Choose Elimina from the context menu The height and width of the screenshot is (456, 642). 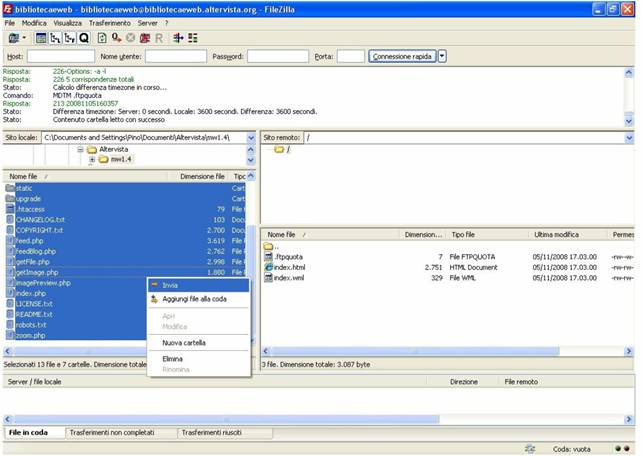coord(199,359)
